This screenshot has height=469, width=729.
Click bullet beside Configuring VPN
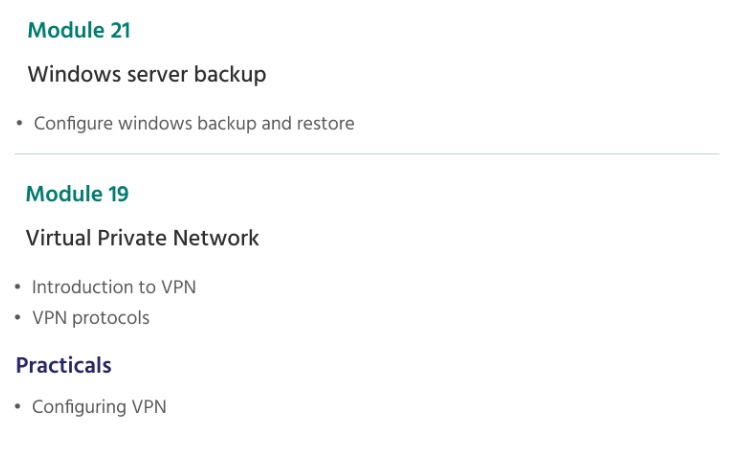pyautogui.click(x=18, y=407)
